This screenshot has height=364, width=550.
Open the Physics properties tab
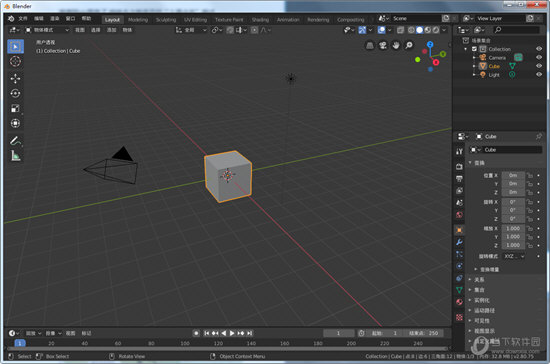pos(459,266)
